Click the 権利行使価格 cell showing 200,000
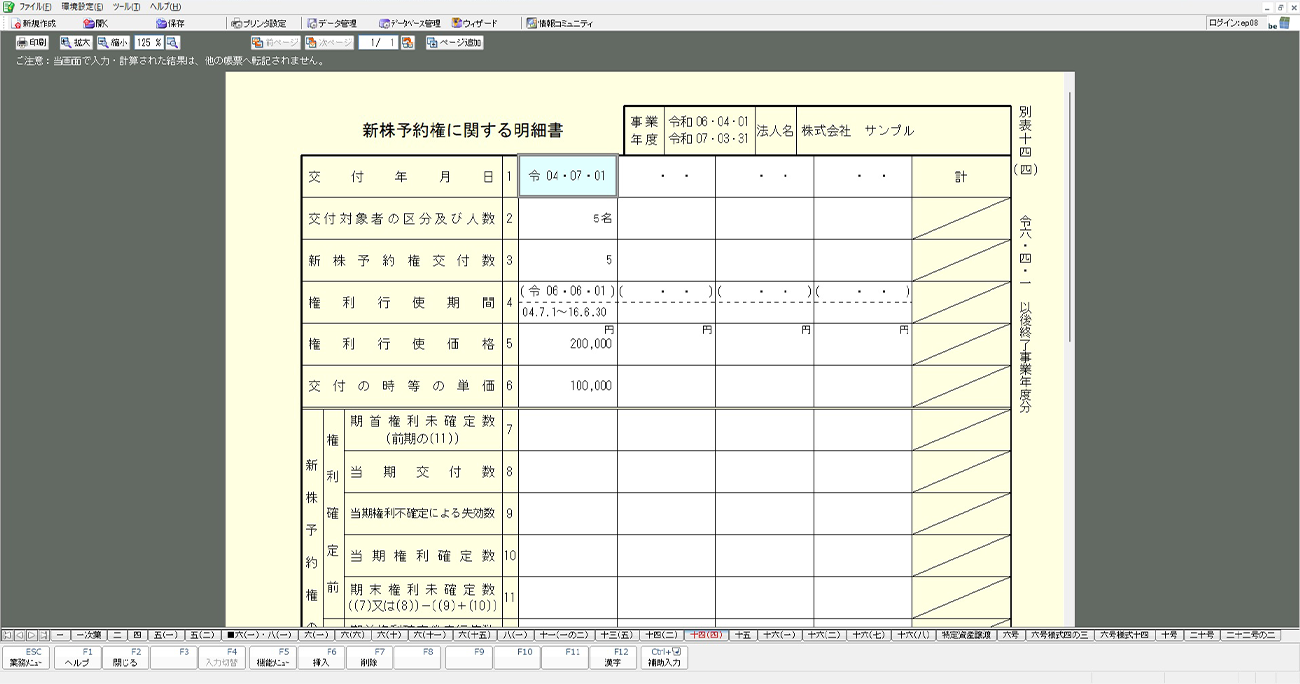The width and height of the screenshot is (1300, 684). tap(567, 344)
